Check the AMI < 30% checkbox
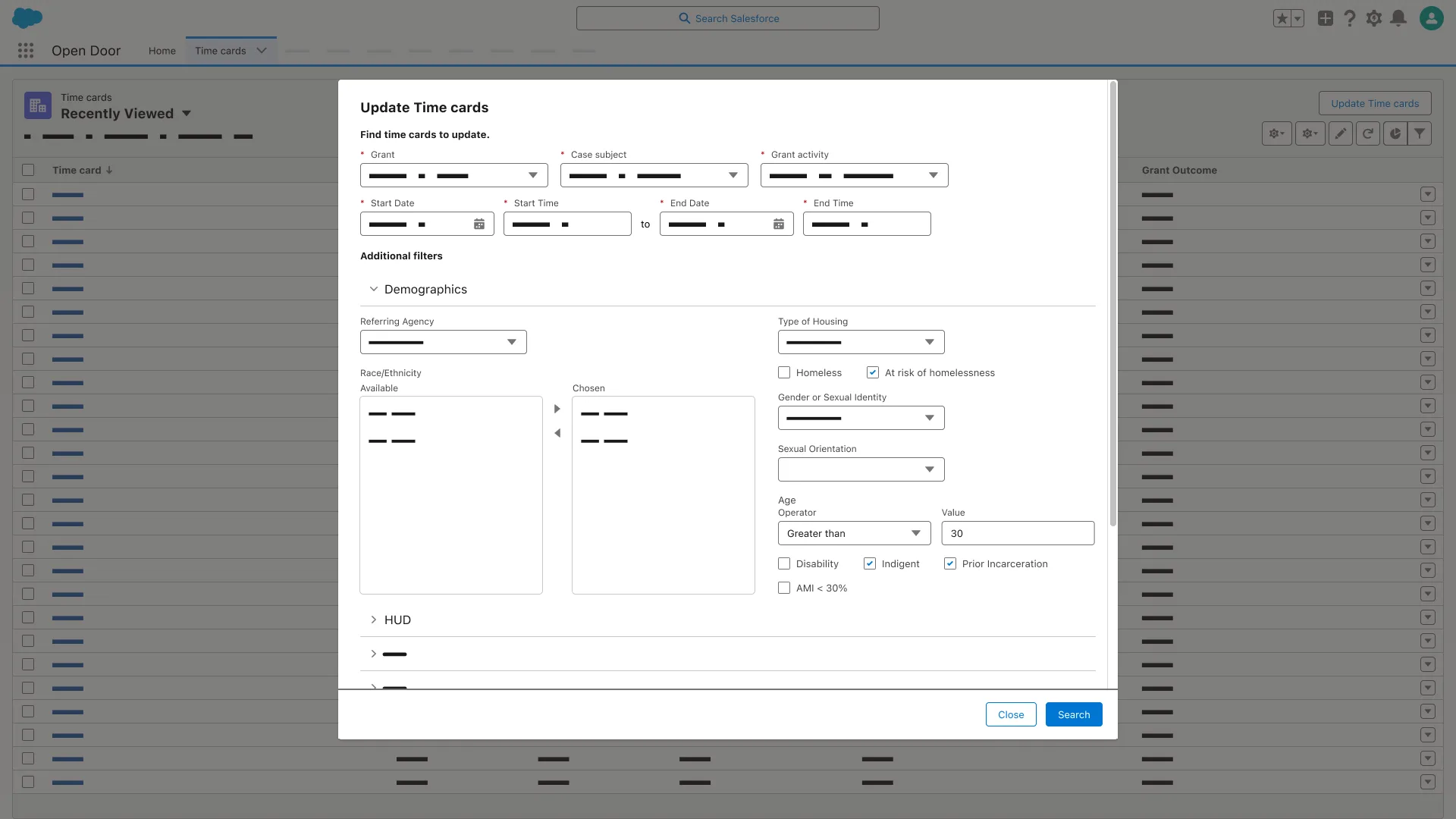This screenshot has height=819, width=1456. click(x=784, y=588)
